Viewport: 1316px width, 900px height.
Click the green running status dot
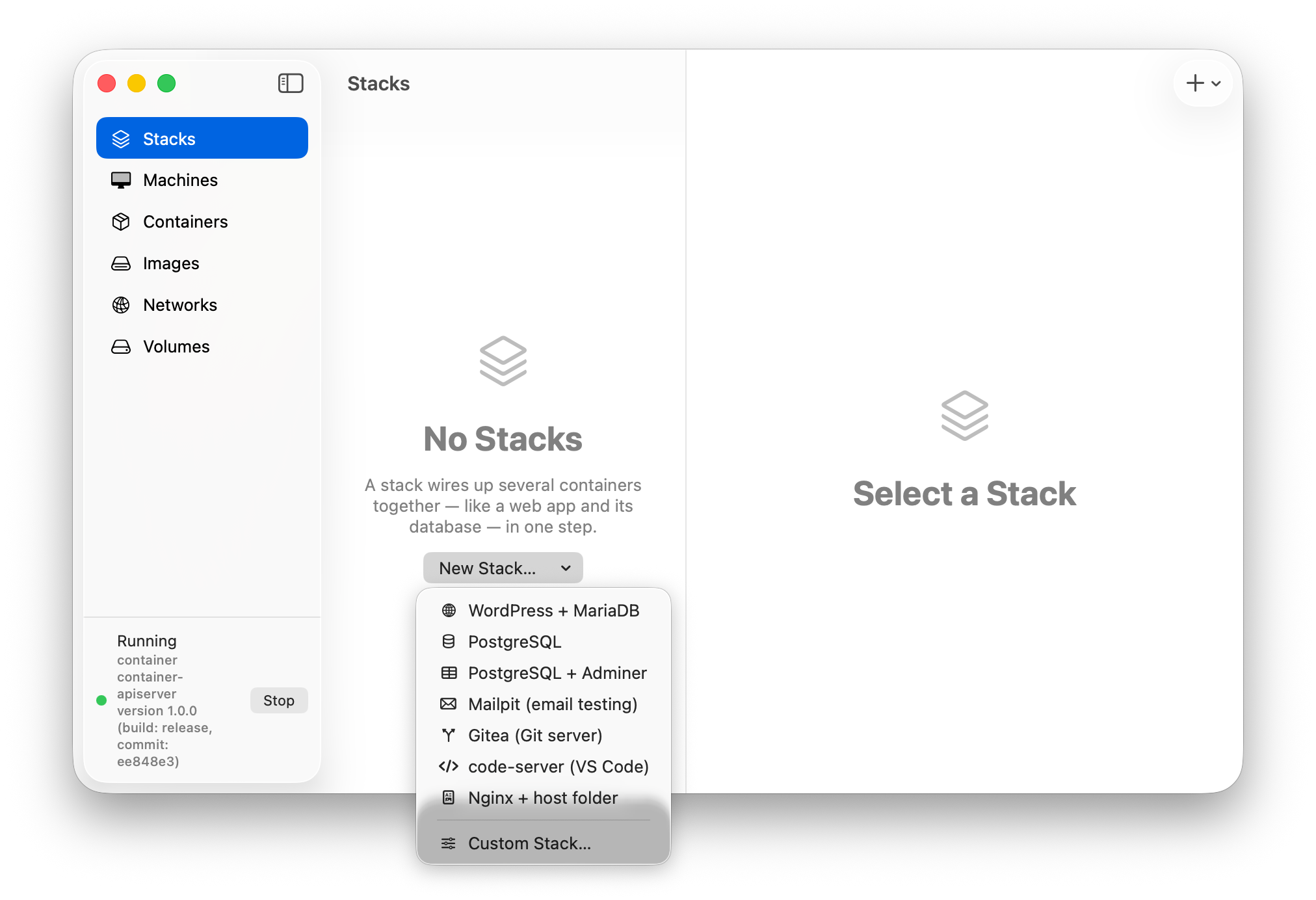[x=101, y=700]
